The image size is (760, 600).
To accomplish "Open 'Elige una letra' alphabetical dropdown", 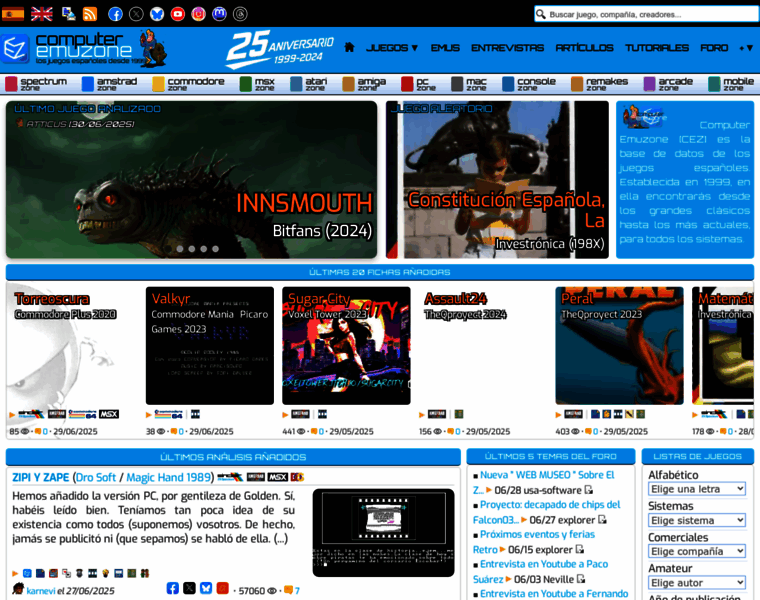I will (697, 489).
